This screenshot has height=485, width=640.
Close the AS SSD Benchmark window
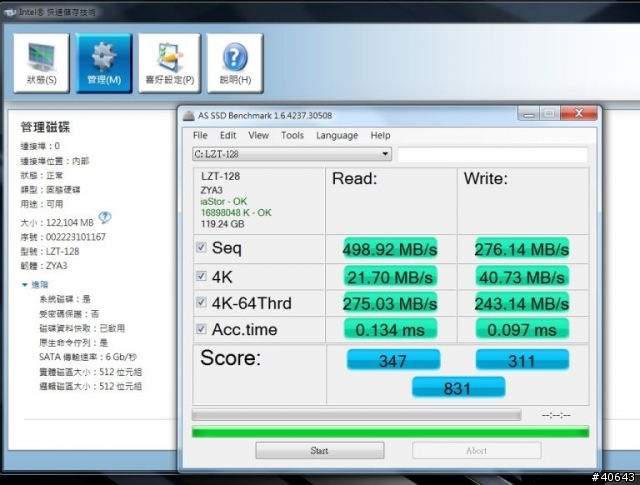579,113
